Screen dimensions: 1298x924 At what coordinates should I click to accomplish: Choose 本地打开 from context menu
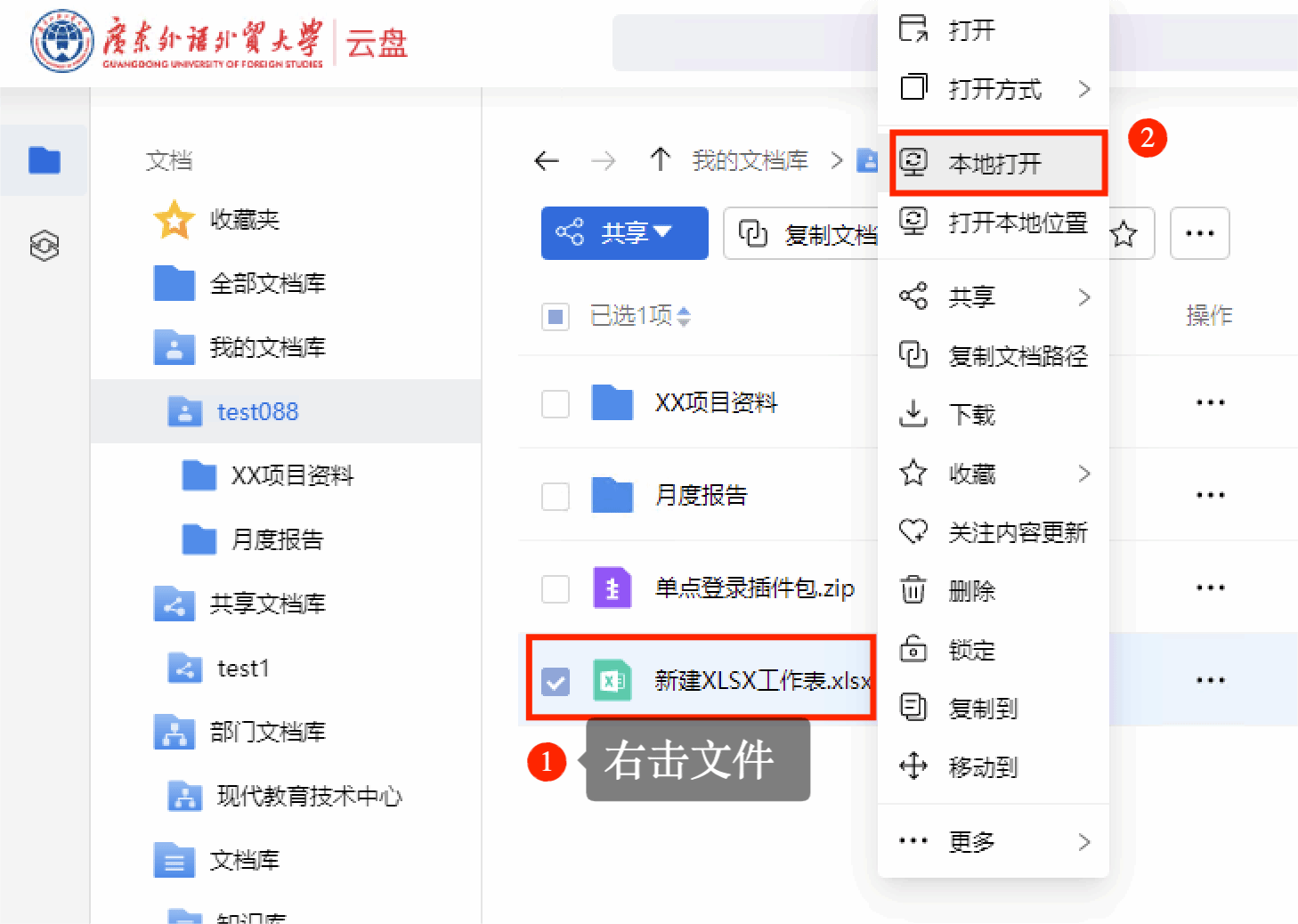click(995, 164)
